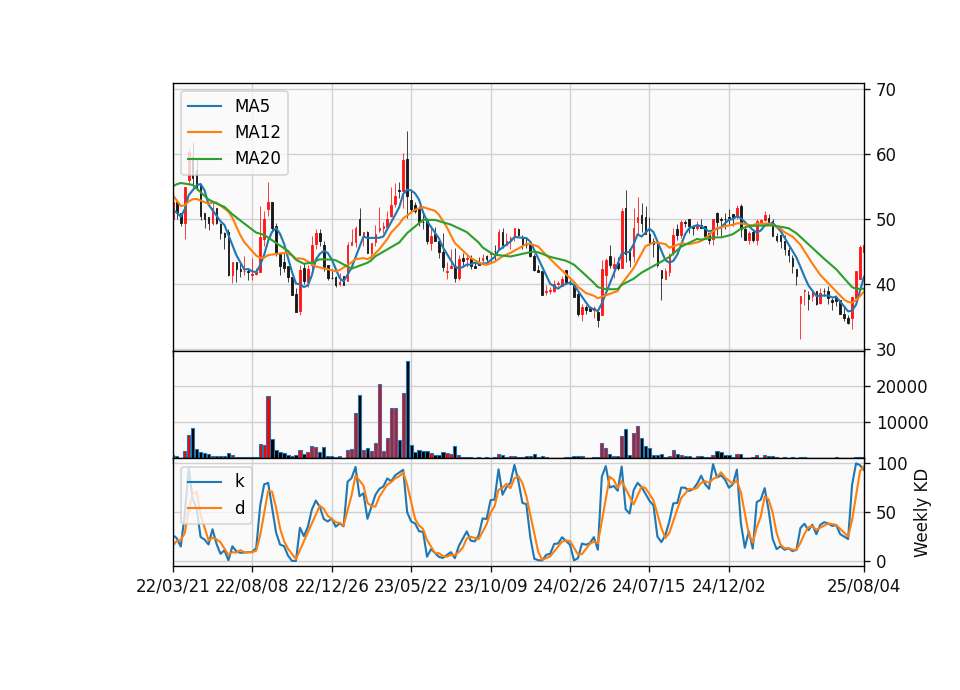Viewport: 960px width, 690px height.
Task: Click the highest candlestick wick near 23/05/22
Action: click(407, 145)
